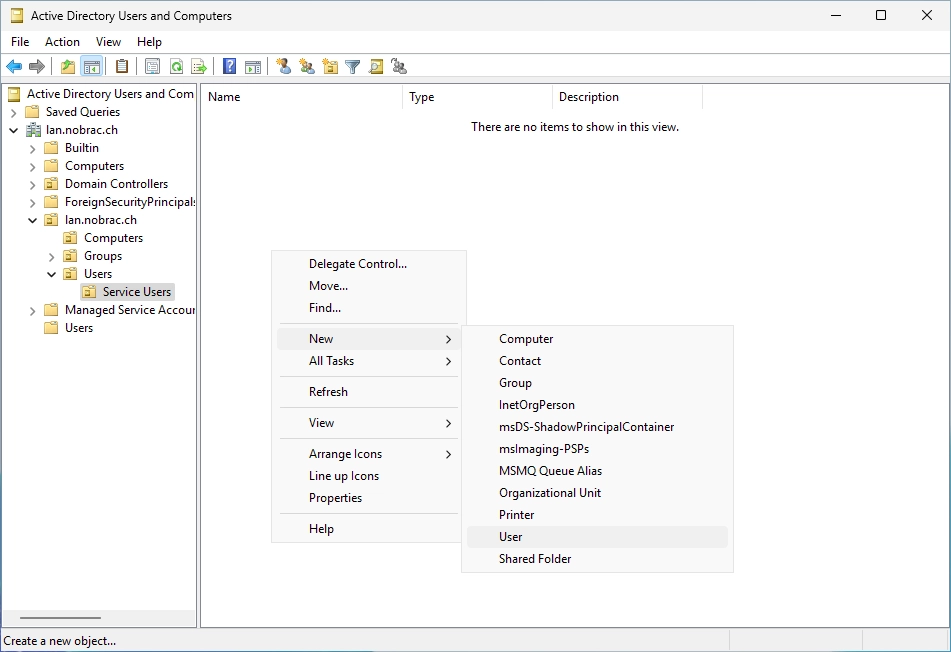The image size is (951, 652).
Task: Click the Refresh toolbar icon
Action: click(x=176, y=66)
